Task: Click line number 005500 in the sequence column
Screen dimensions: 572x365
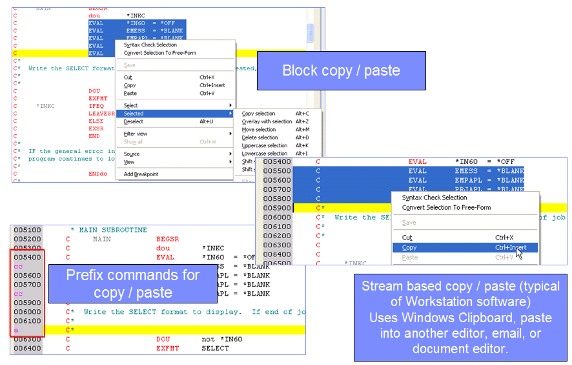Action: click(x=277, y=171)
